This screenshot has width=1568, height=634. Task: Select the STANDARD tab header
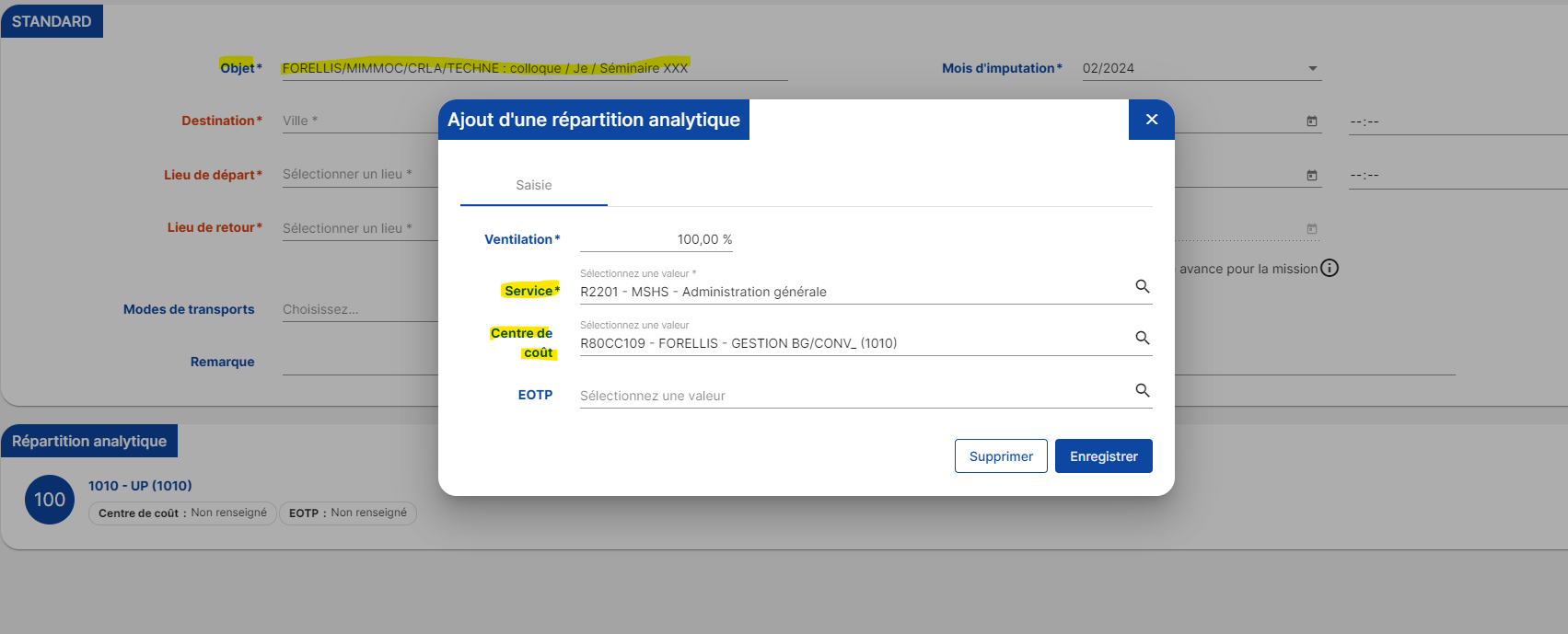(52, 21)
